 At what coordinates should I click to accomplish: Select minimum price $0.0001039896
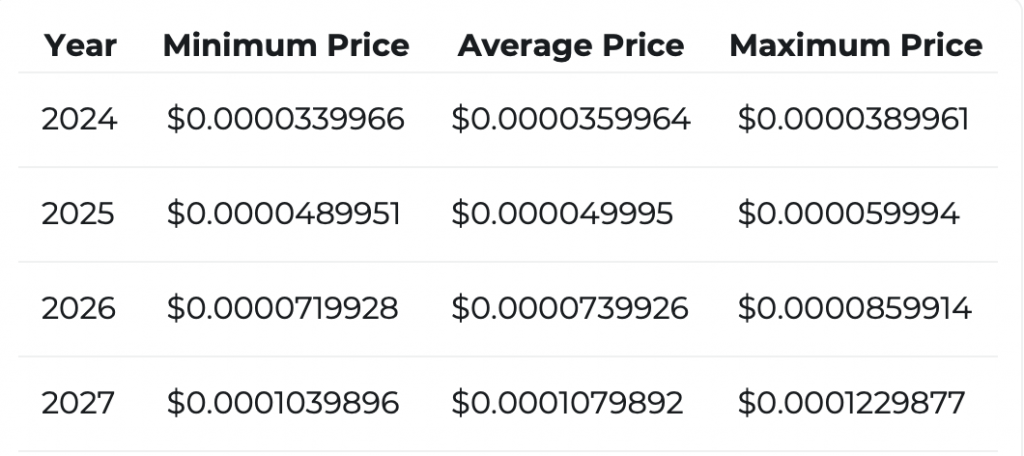(283, 403)
